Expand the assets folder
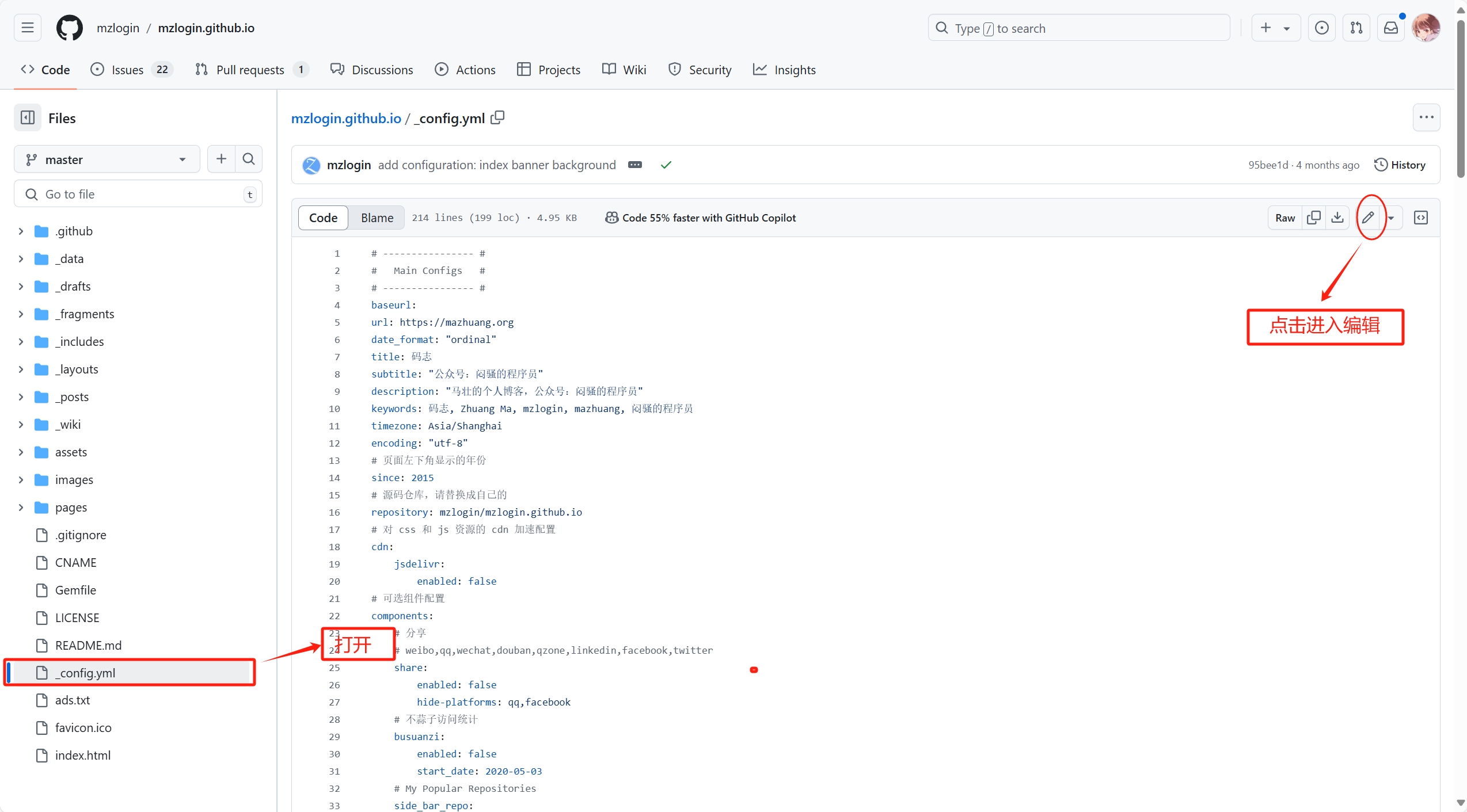Viewport: 1467px width, 812px height. (21, 452)
